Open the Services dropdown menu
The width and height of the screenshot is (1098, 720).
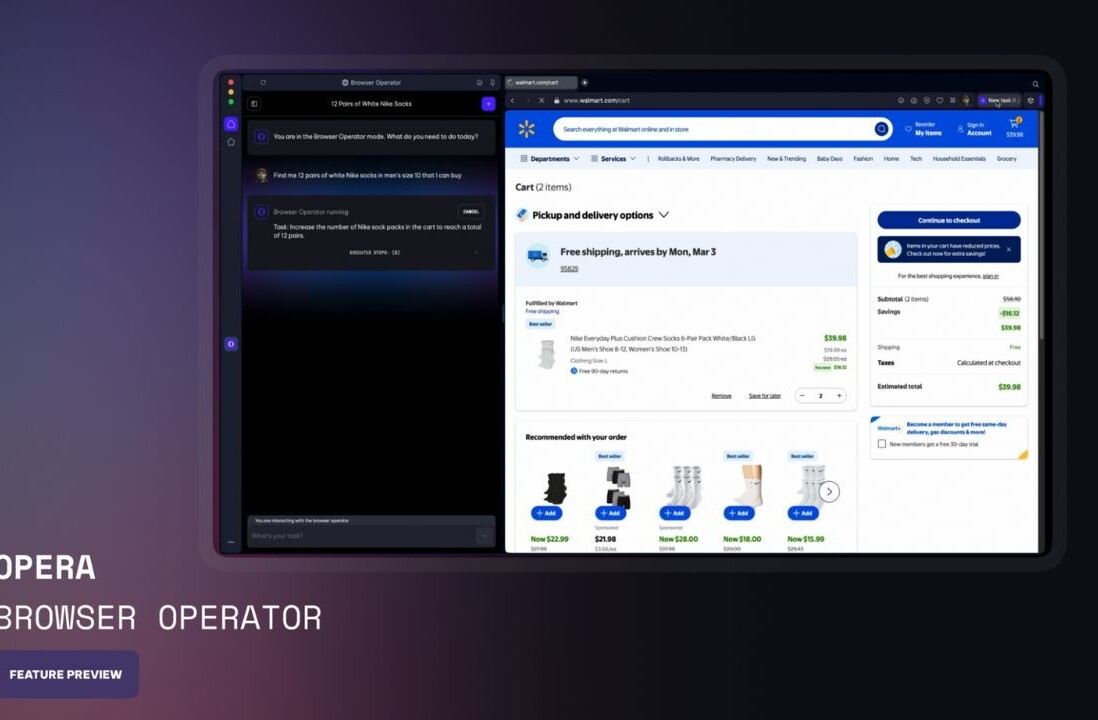[612, 159]
